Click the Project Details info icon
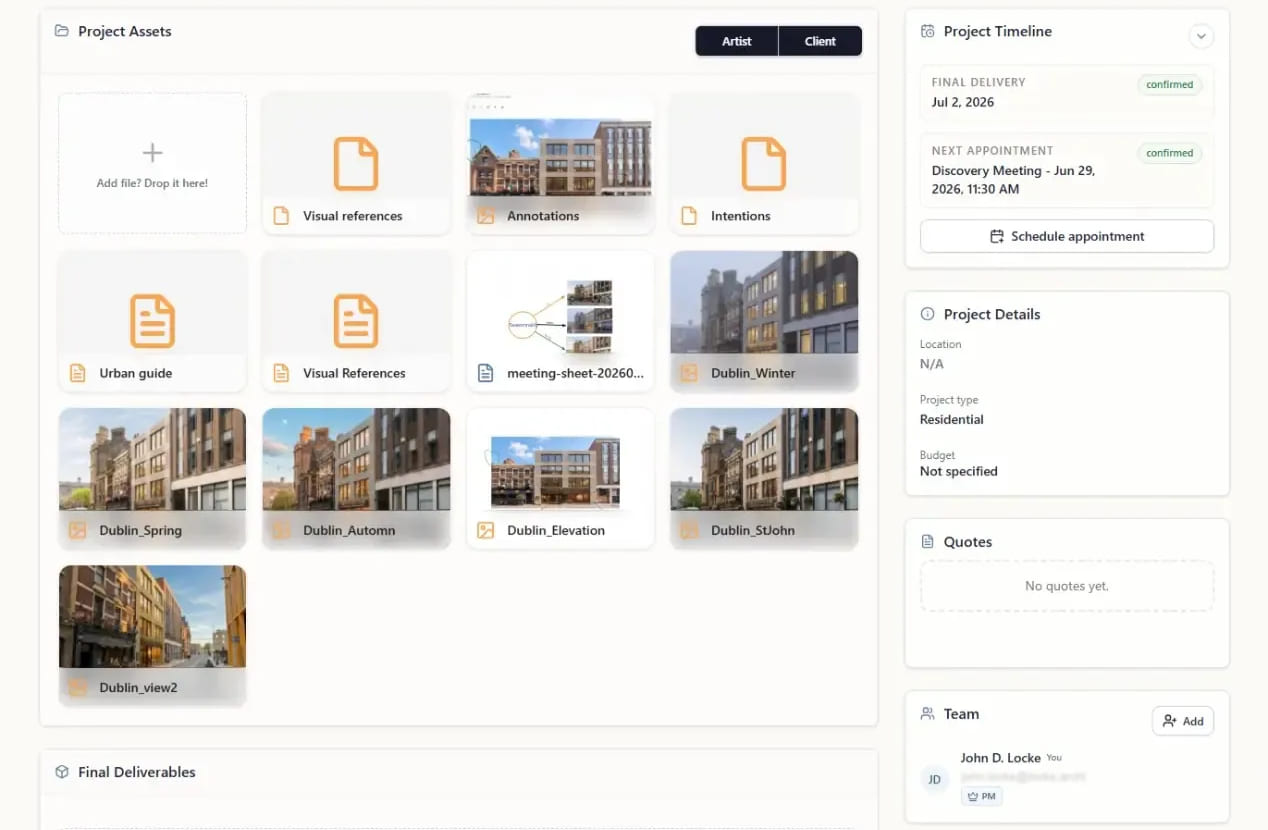Viewport: 1268px width, 830px height. tap(927, 314)
